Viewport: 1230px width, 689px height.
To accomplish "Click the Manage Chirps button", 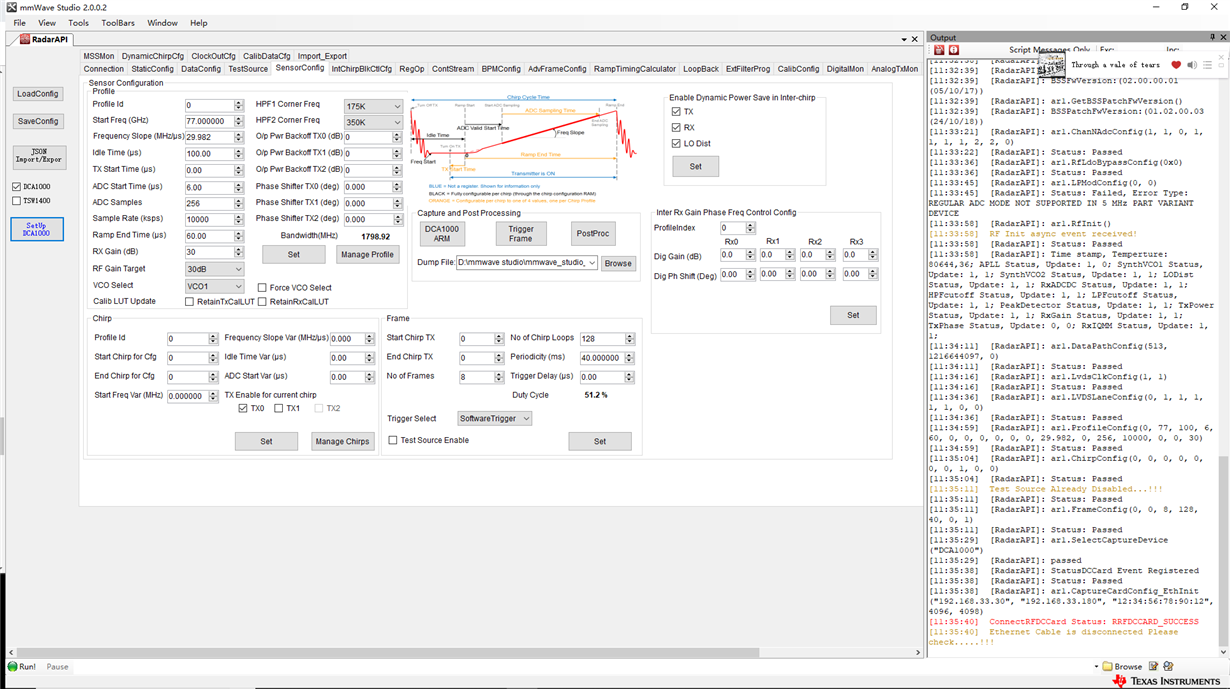I will click(x=343, y=441).
